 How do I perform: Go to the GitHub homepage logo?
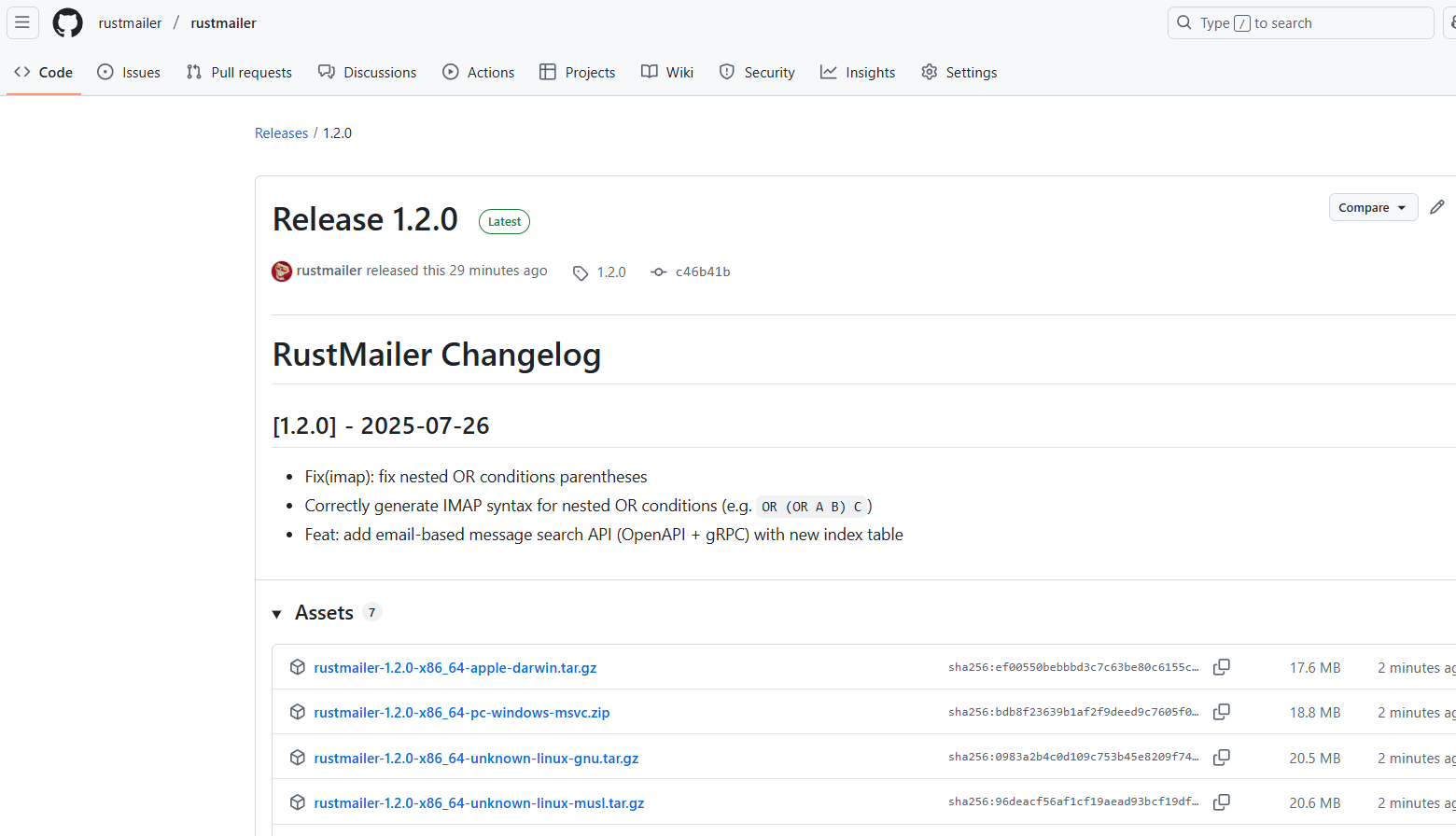(67, 22)
